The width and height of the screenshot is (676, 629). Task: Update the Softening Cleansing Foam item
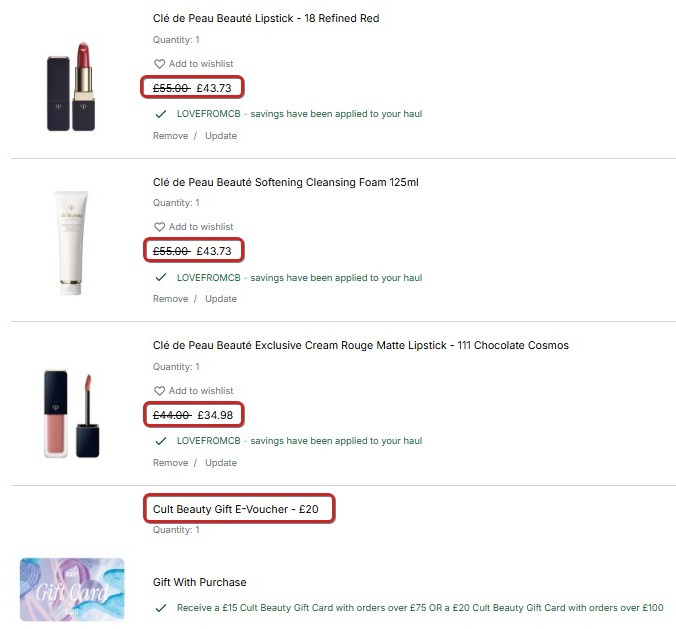221,299
